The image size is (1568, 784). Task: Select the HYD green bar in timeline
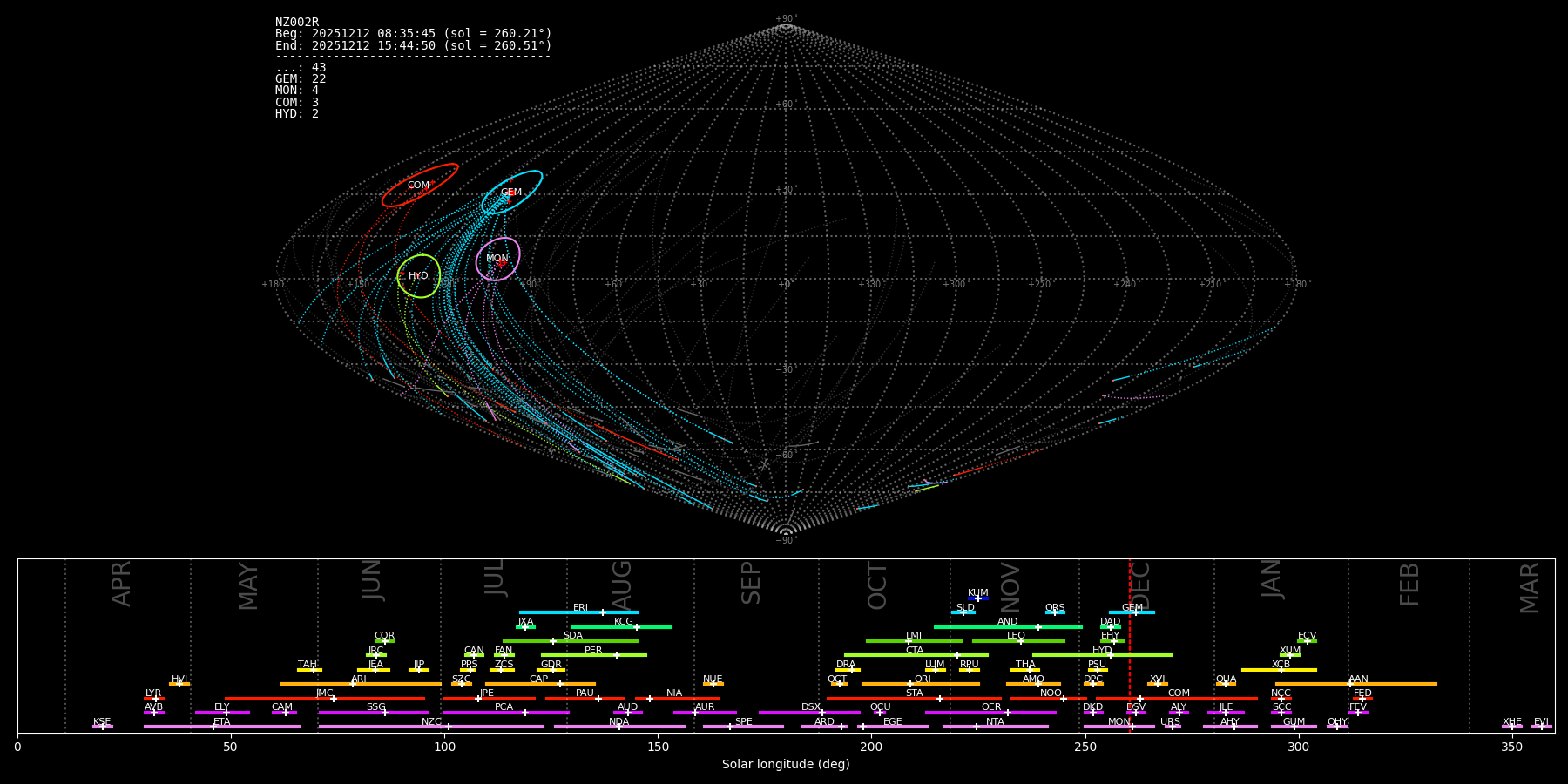coord(1102,655)
